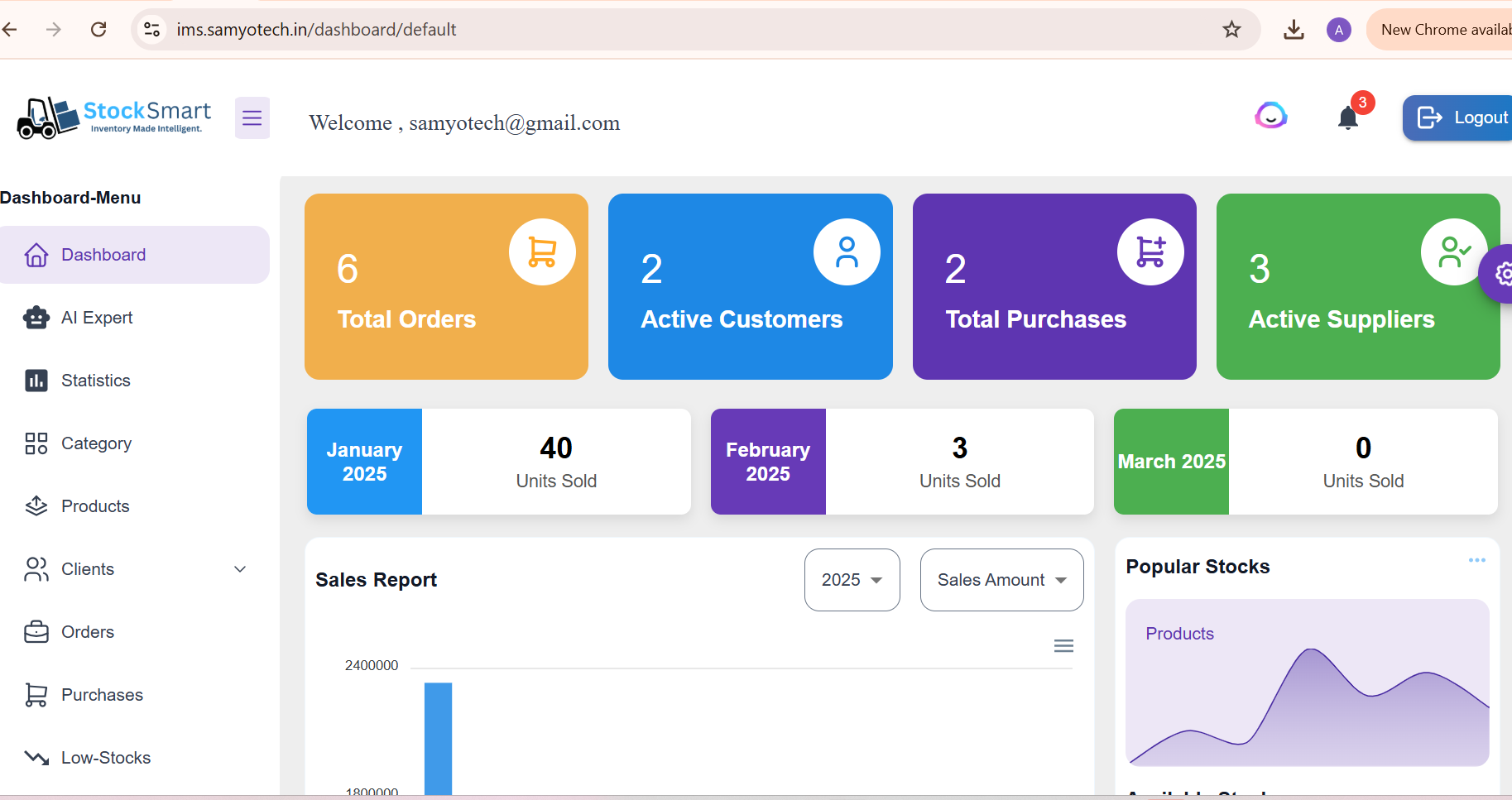Screen dimensions: 1512x800
Task: Click the browser address bar
Action: [x=662, y=30]
